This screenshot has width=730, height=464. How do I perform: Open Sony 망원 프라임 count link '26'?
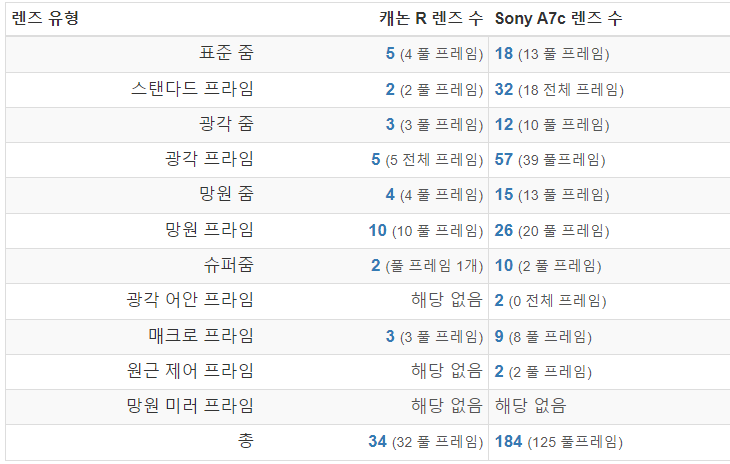pyautogui.click(x=504, y=230)
